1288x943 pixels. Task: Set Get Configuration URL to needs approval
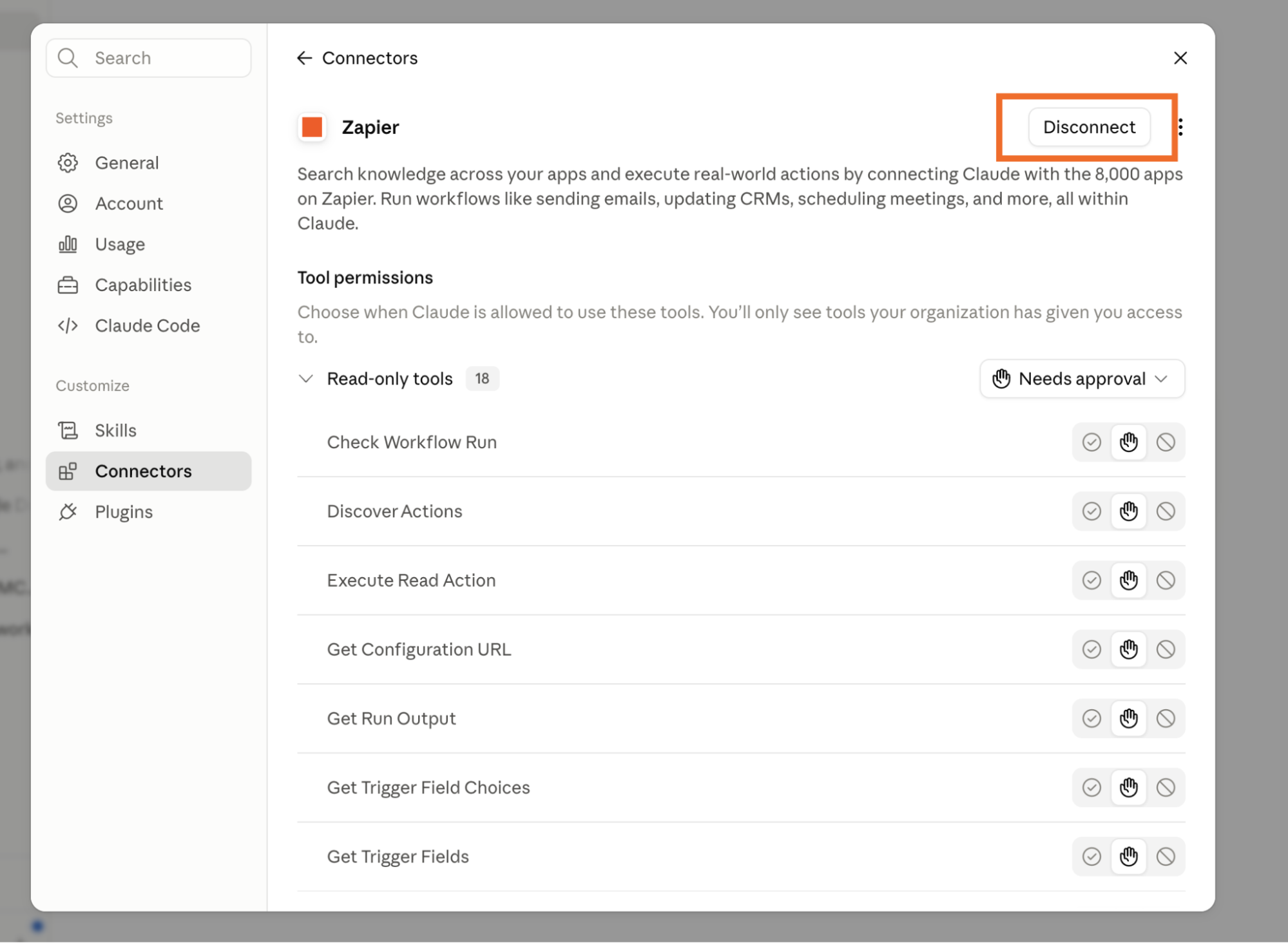(x=1129, y=649)
